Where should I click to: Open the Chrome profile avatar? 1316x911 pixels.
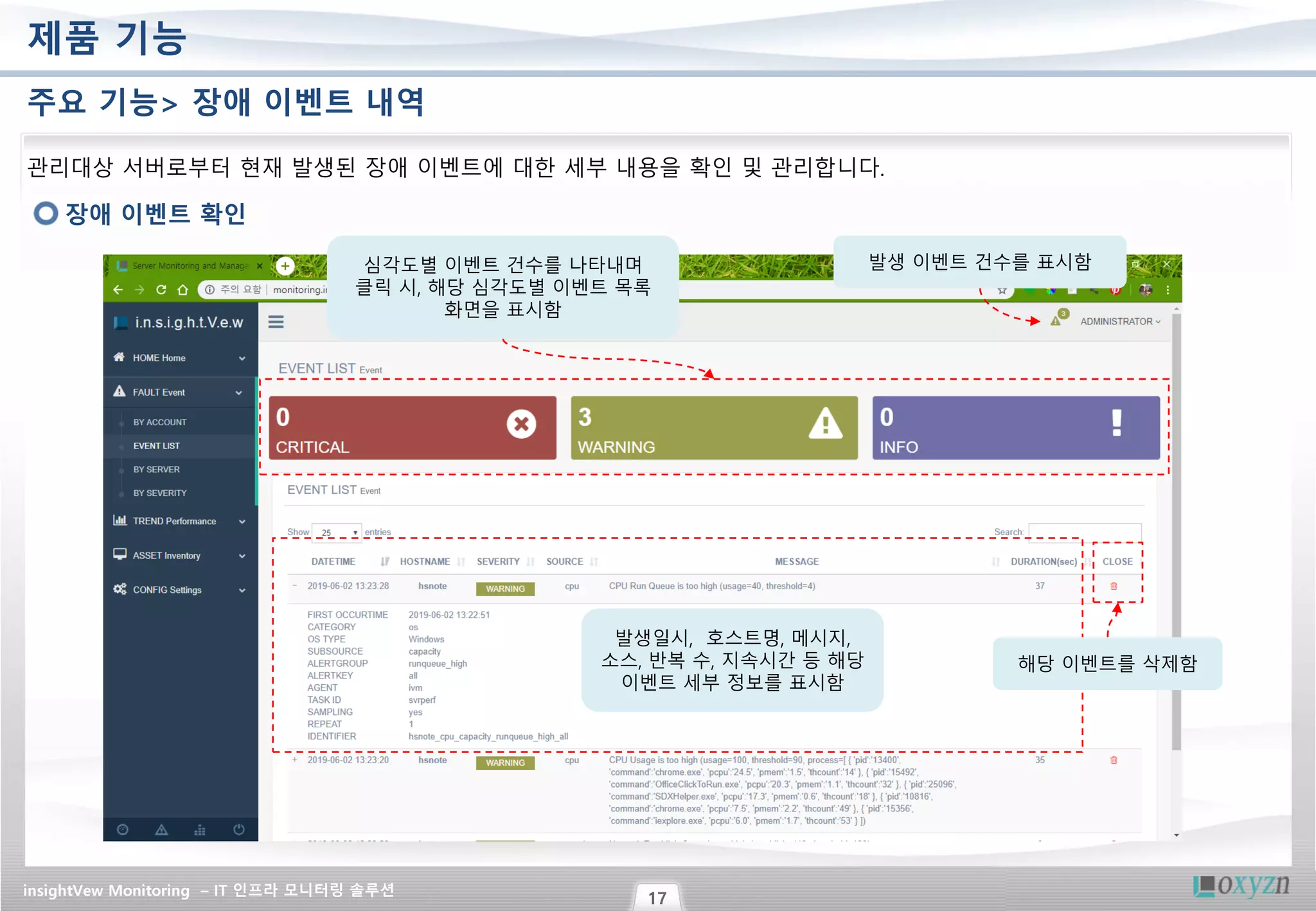click(x=1146, y=290)
